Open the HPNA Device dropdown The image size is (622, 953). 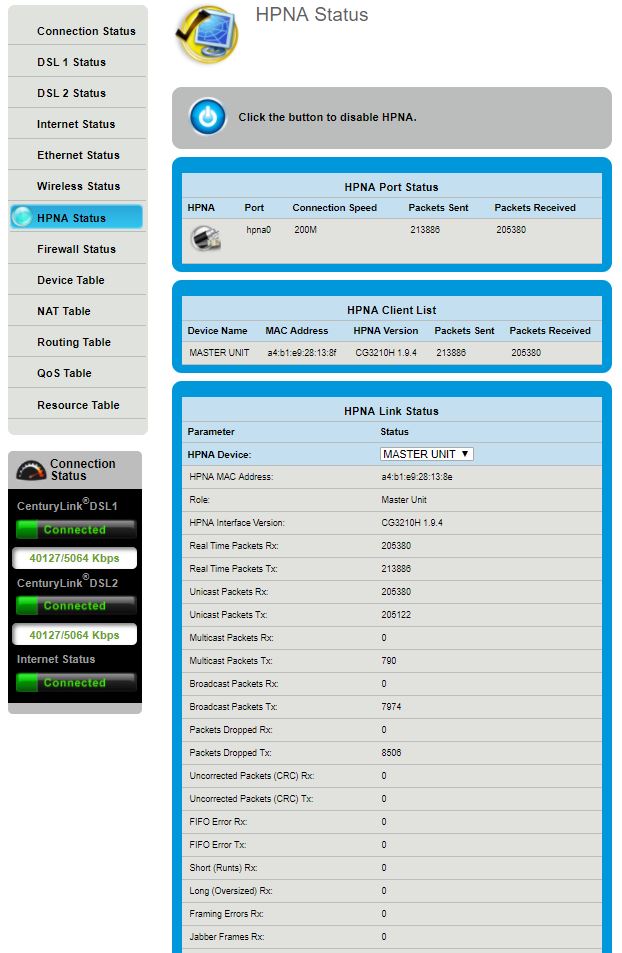[427, 454]
